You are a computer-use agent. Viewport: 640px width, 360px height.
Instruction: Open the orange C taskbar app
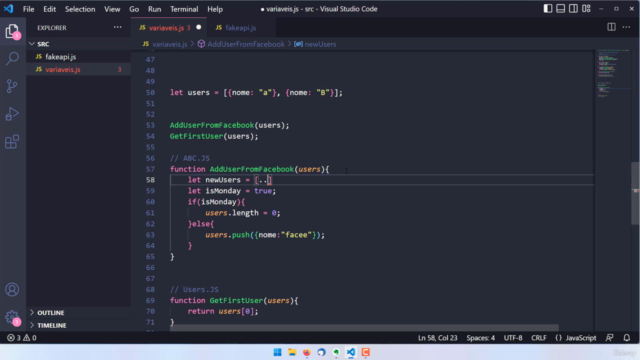365,352
